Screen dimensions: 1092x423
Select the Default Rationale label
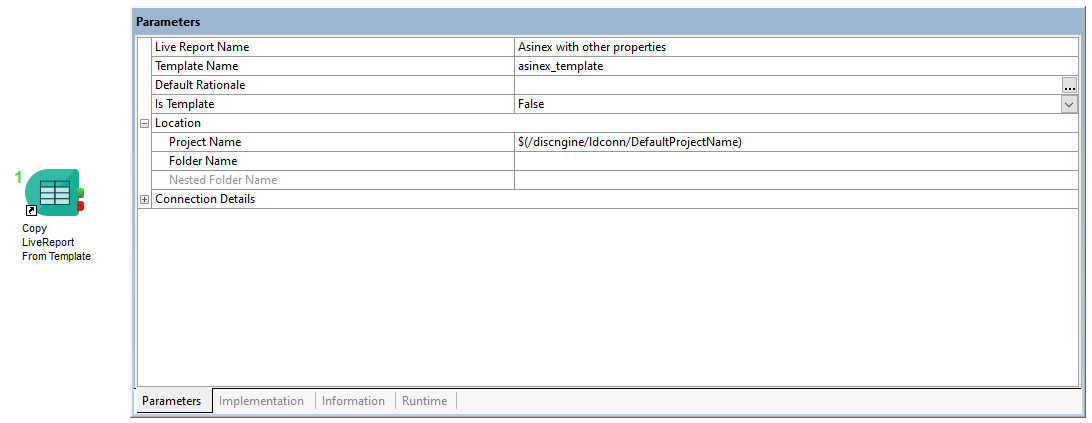[201, 85]
